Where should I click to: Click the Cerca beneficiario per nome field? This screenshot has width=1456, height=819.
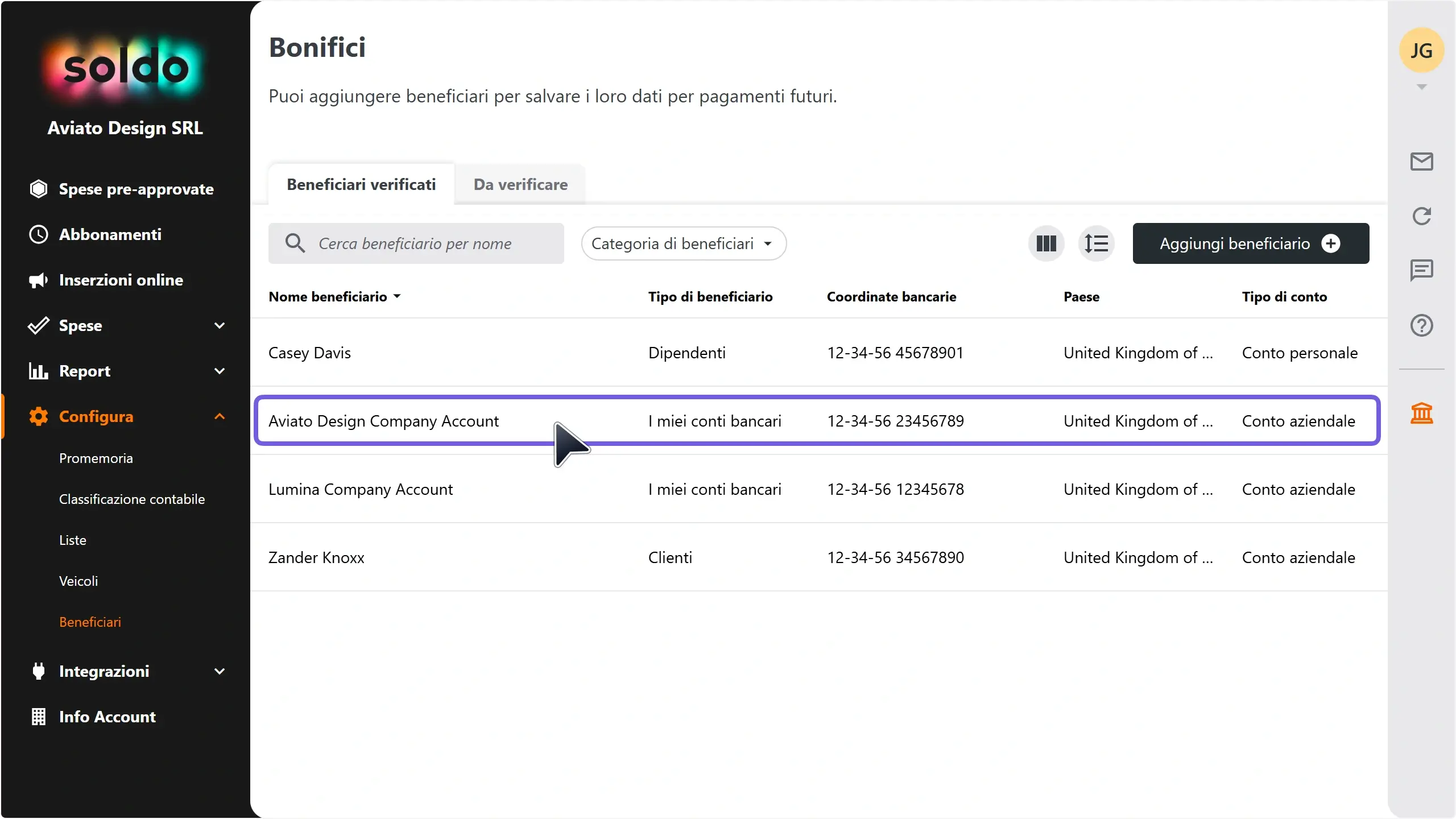click(416, 243)
